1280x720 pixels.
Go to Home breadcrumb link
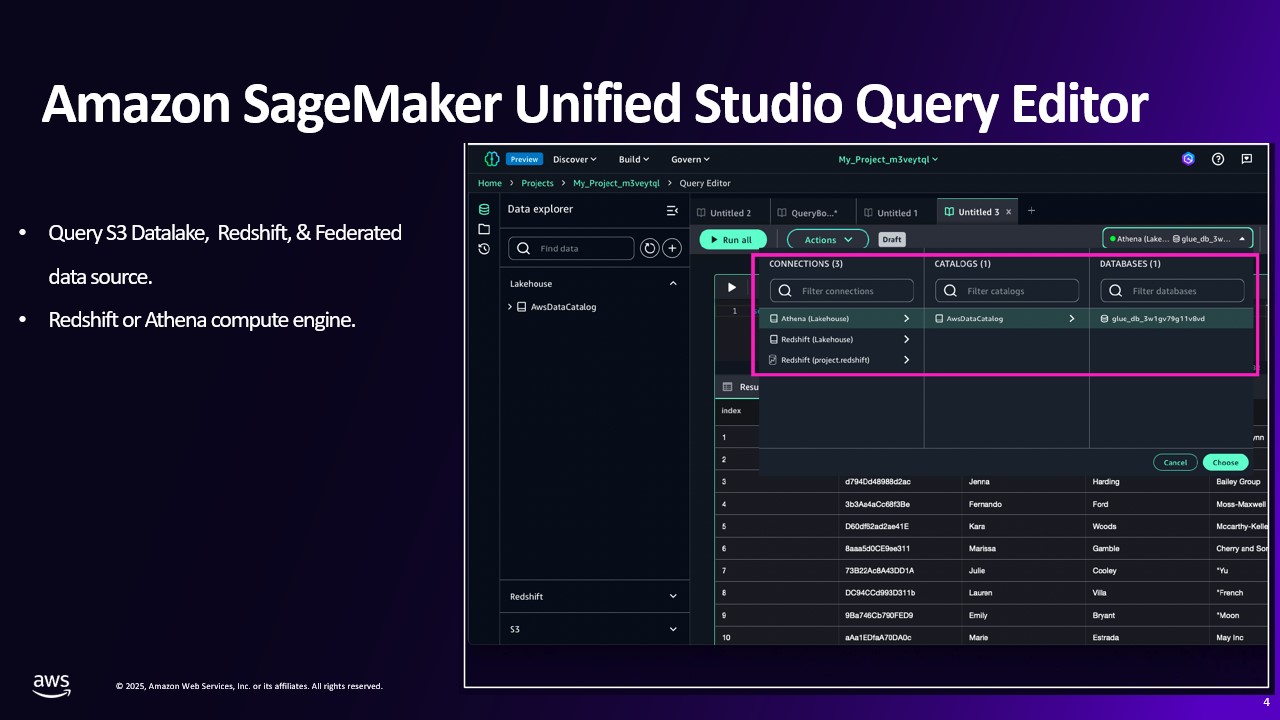(490, 184)
